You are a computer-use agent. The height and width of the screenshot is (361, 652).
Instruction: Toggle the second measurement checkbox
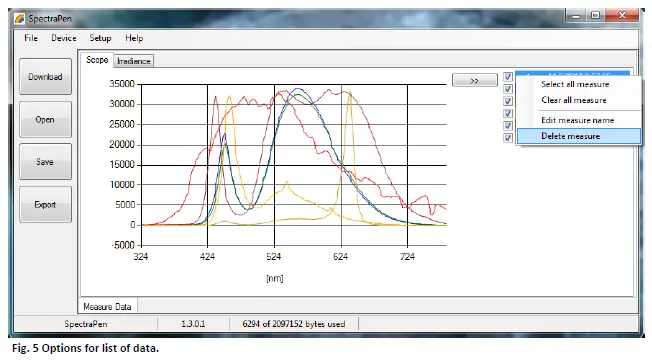[x=508, y=89]
